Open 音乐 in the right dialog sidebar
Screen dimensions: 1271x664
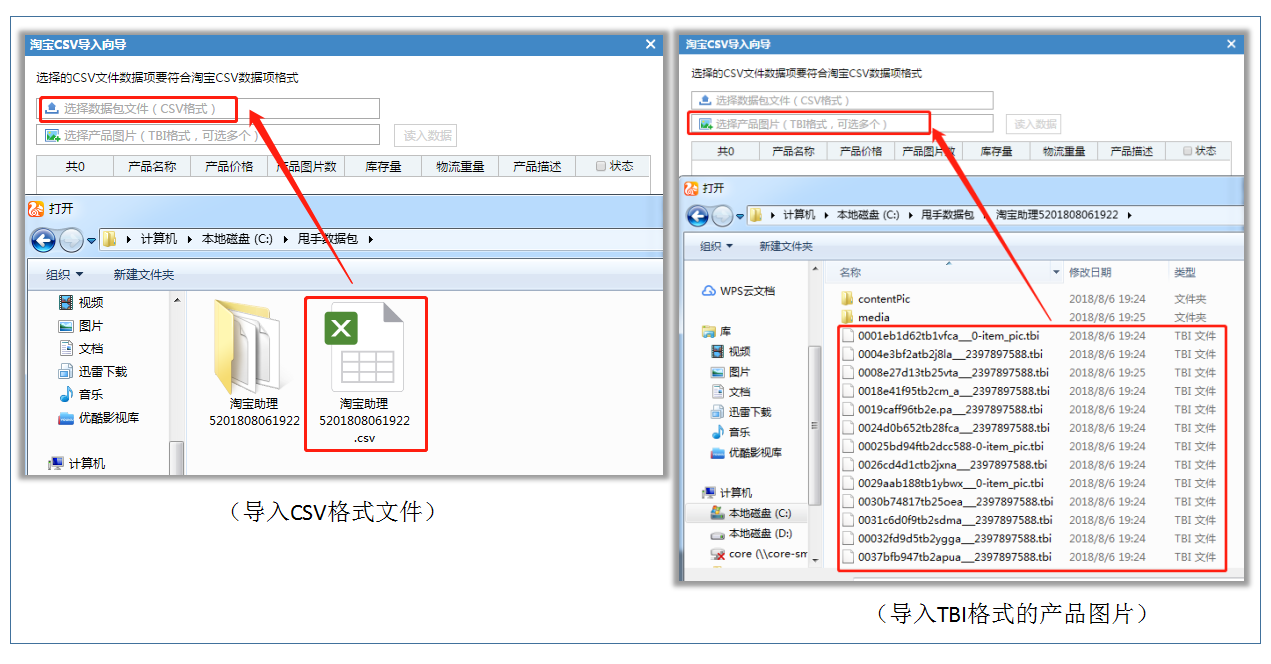[730, 431]
